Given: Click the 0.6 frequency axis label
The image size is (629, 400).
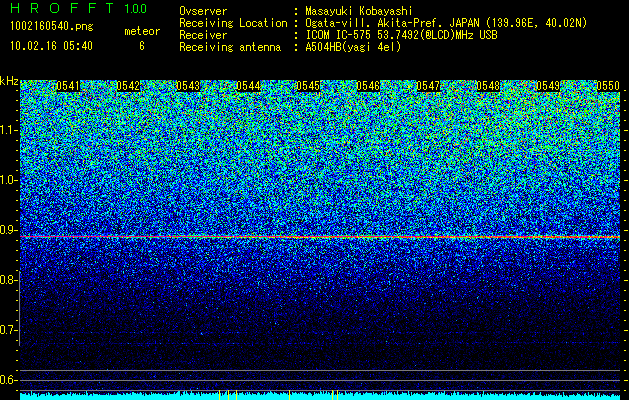Looking at the screenshot, I should click(9, 380).
